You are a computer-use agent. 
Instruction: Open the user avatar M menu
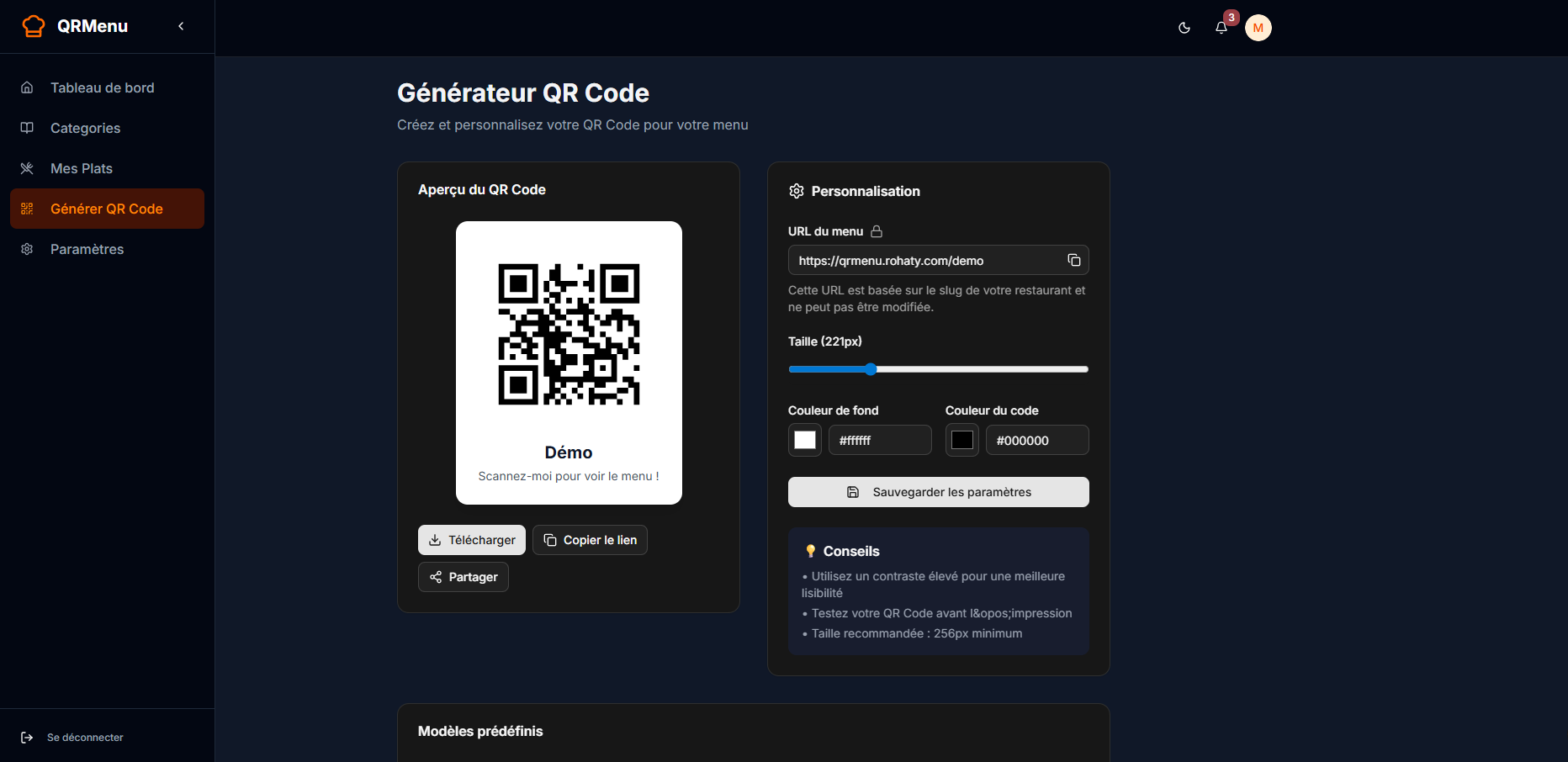coord(1258,28)
